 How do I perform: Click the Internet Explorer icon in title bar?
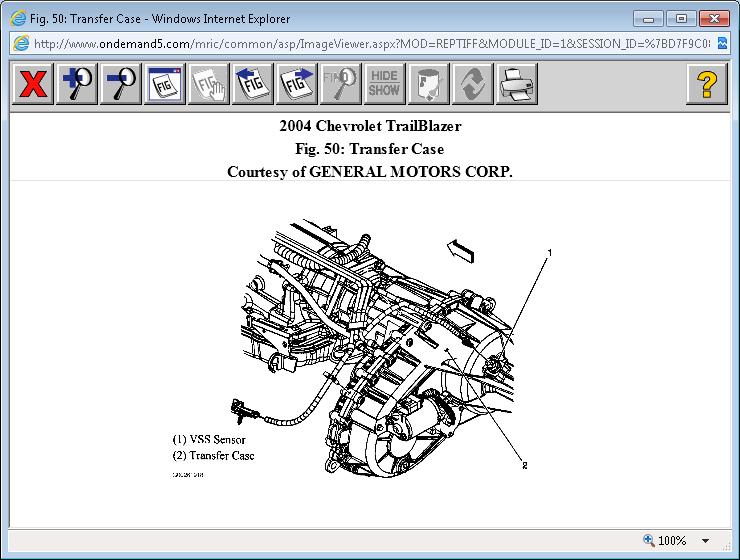coord(17,18)
